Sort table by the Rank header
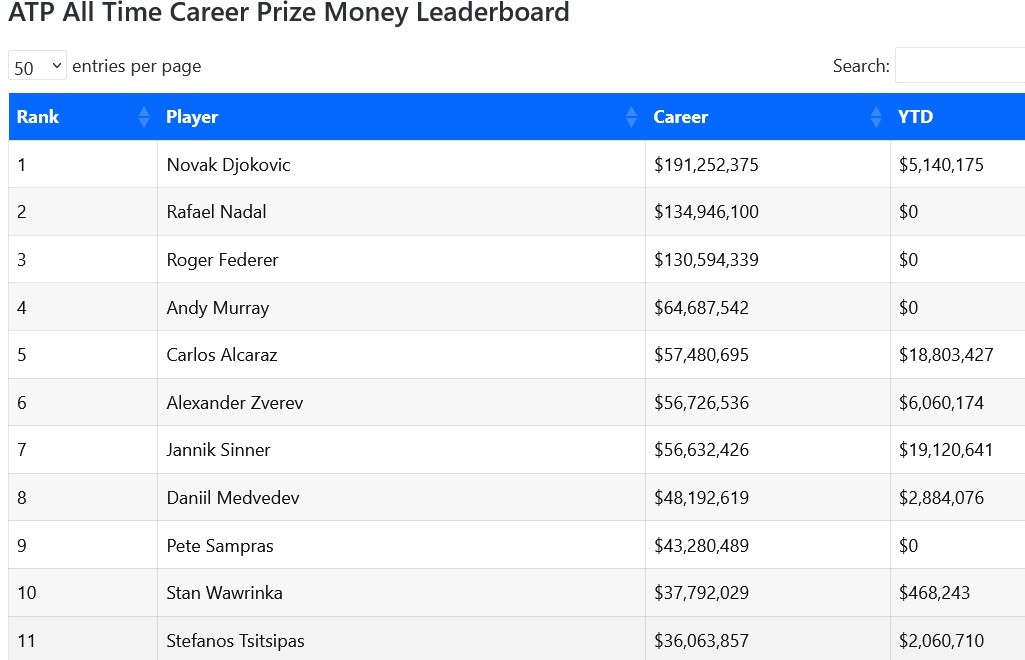Image resolution: width=1025 pixels, height=660 pixels. (x=38, y=117)
